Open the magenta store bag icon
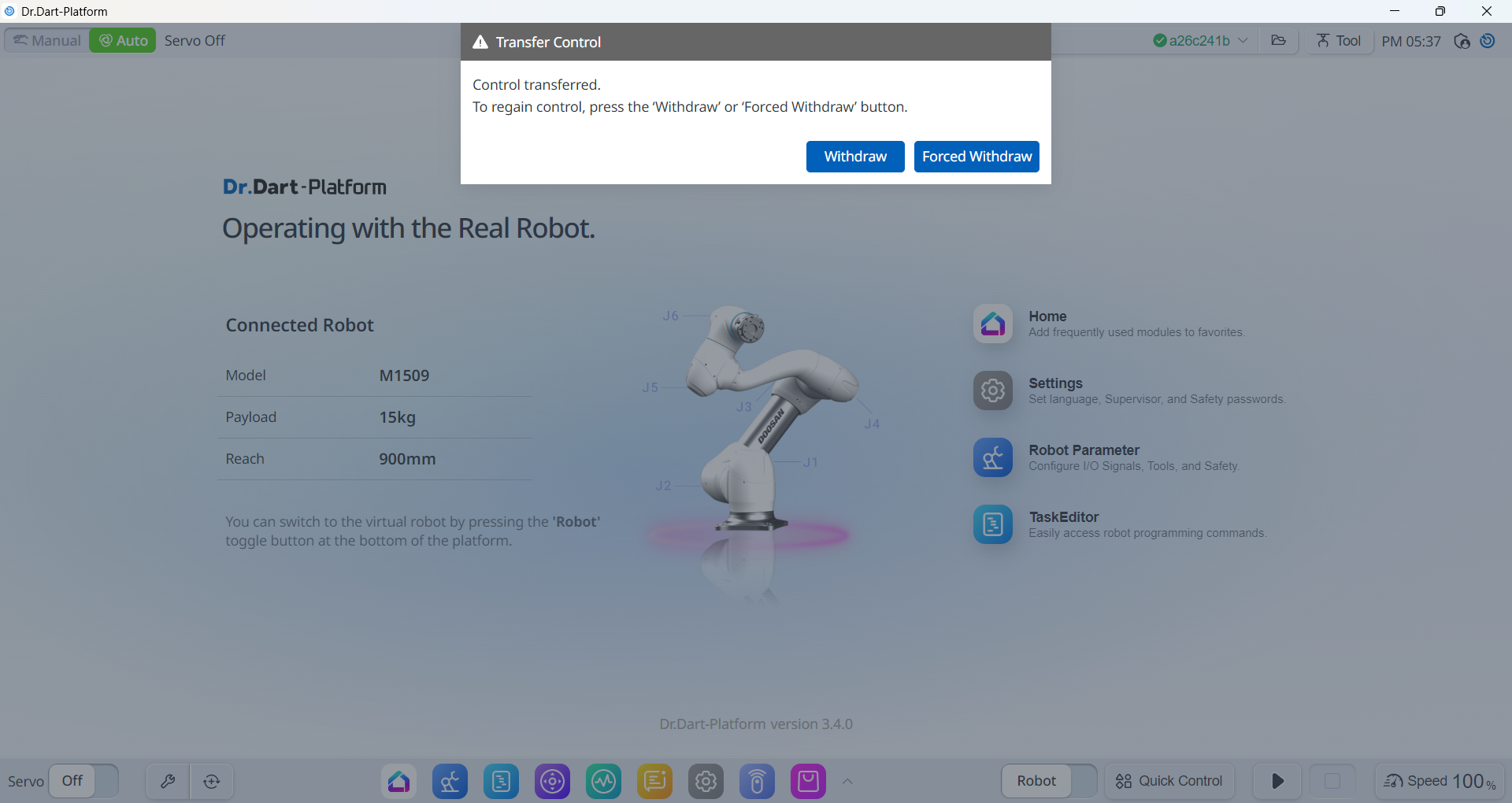The width and height of the screenshot is (1512, 803). point(808,781)
